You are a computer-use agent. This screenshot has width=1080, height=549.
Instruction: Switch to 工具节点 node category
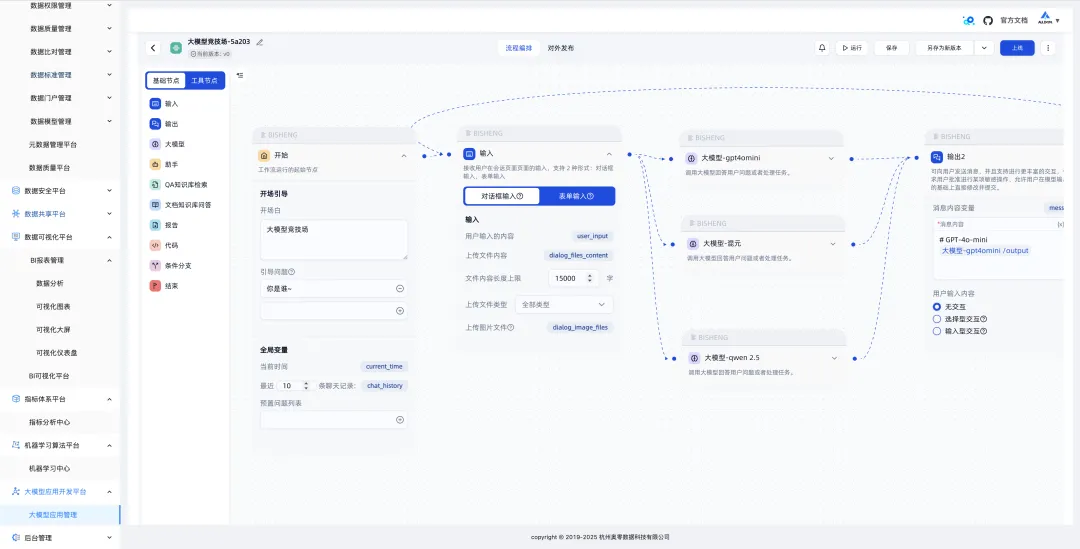point(205,81)
